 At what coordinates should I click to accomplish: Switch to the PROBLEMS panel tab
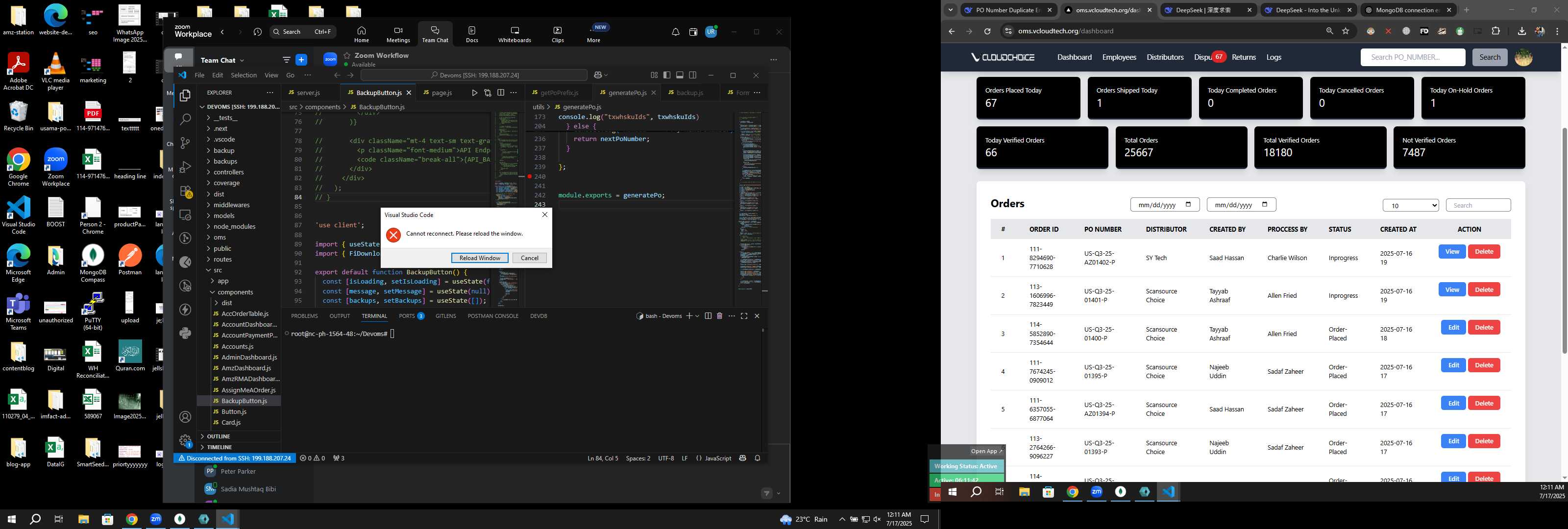click(x=304, y=316)
